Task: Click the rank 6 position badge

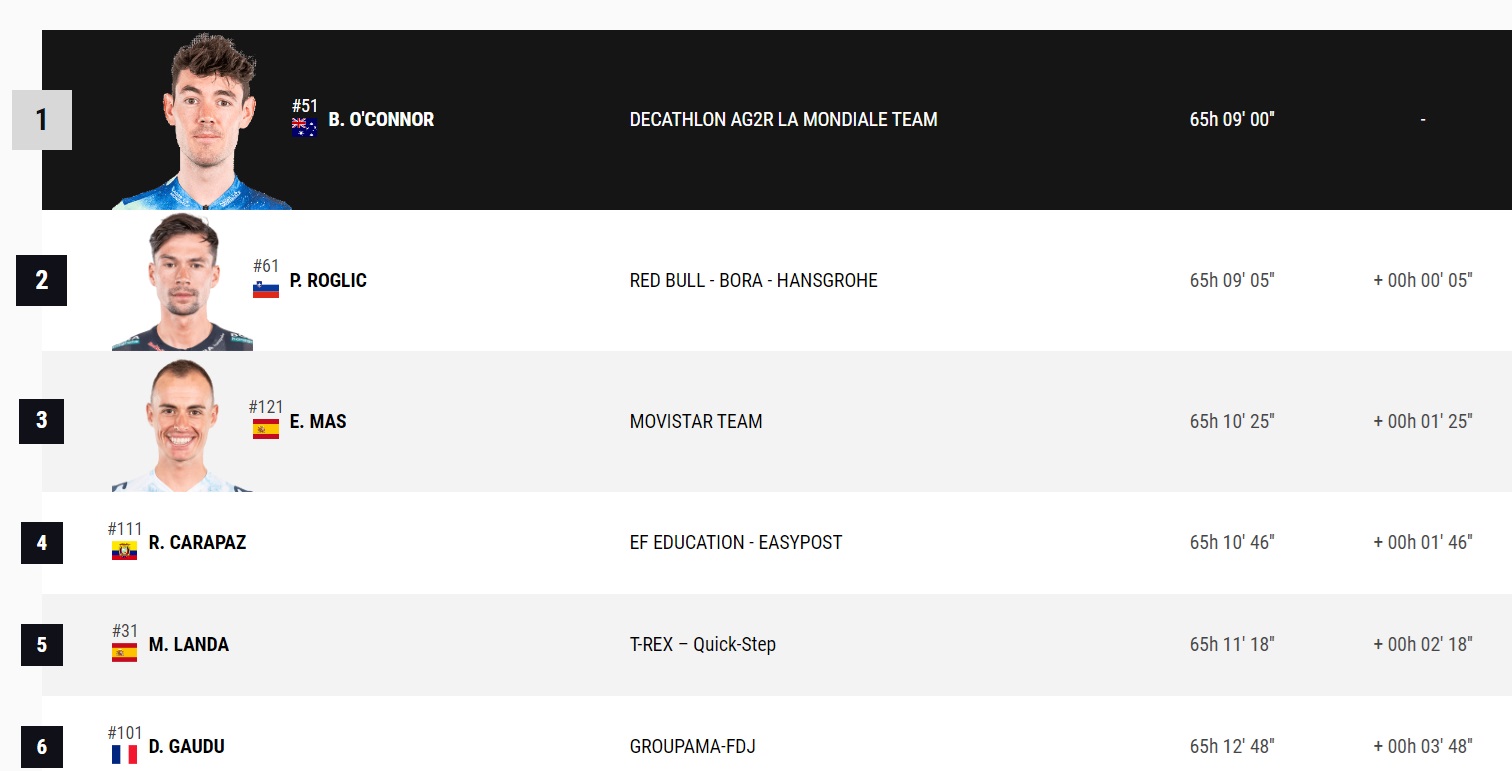Action: point(41,747)
